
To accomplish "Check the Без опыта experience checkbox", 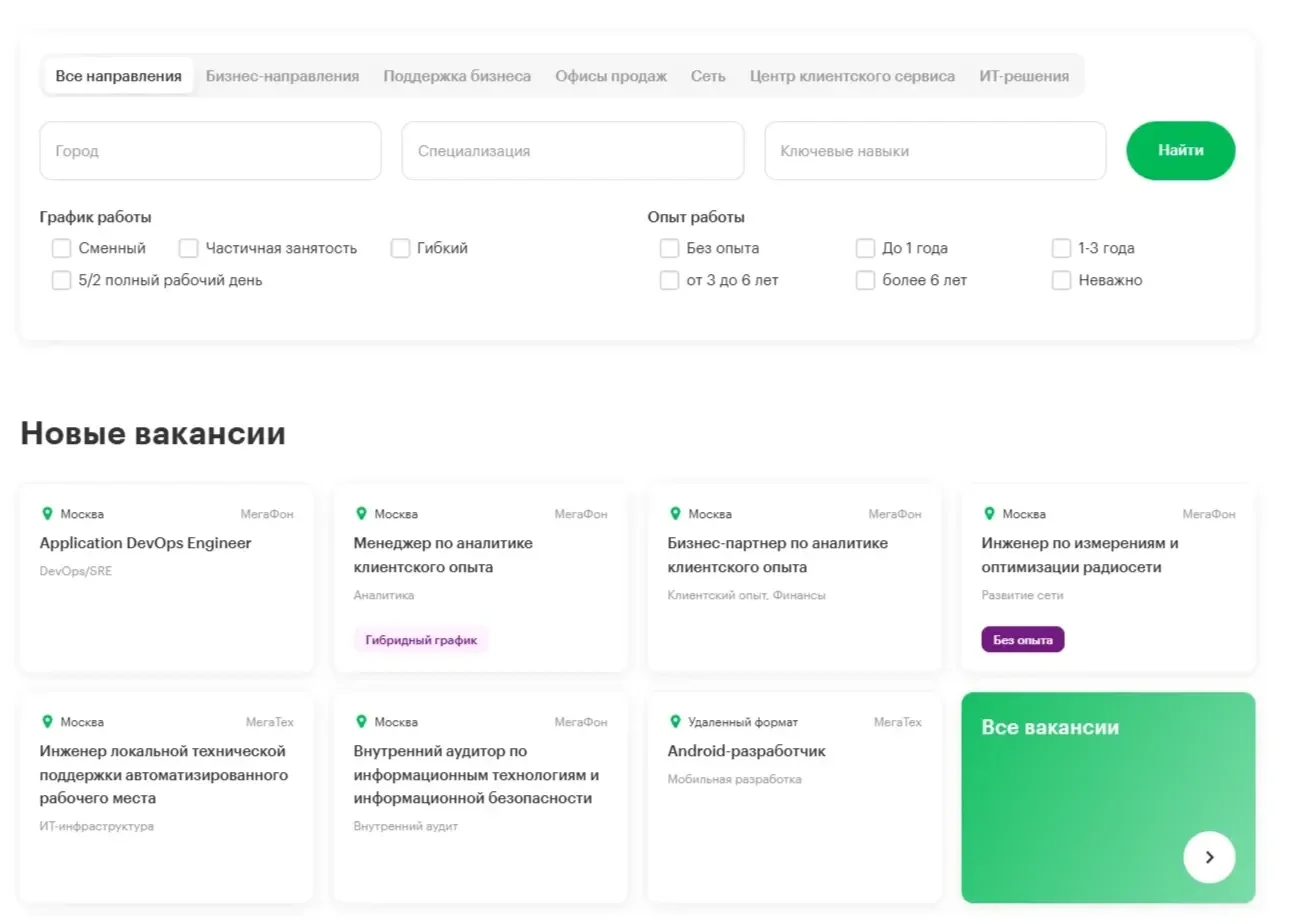I will (x=669, y=248).
